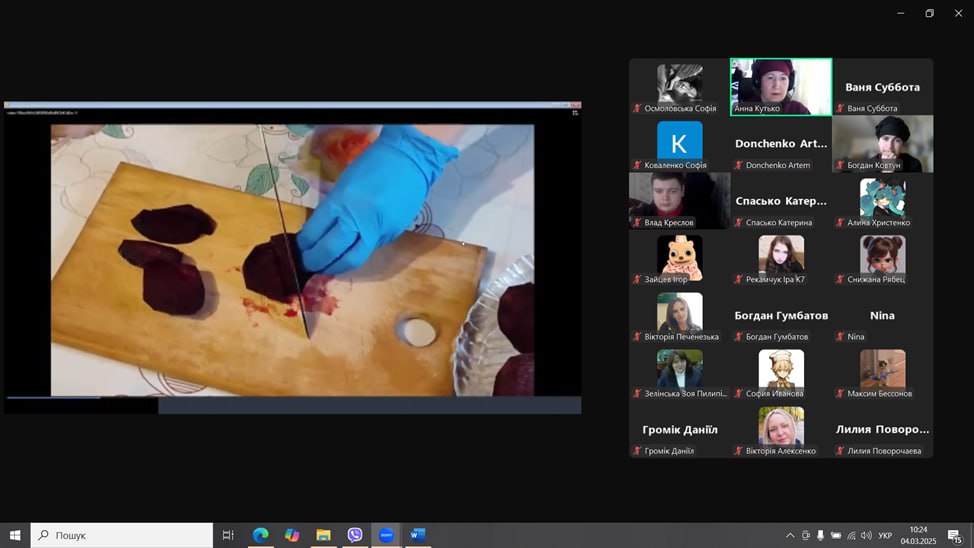Click the Nina participant tile
Viewport: 974px width, 548px height.
click(x=882, y=316)
